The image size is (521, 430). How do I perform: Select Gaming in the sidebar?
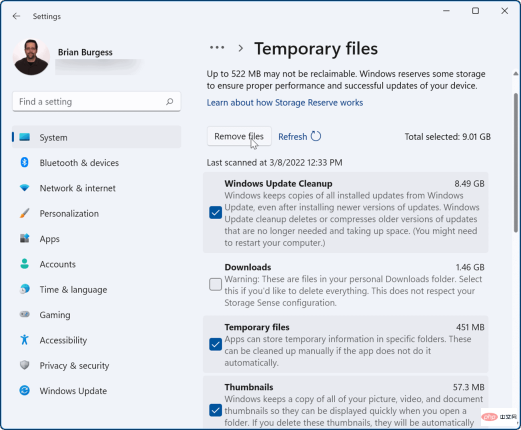click(x=97, y=314)
